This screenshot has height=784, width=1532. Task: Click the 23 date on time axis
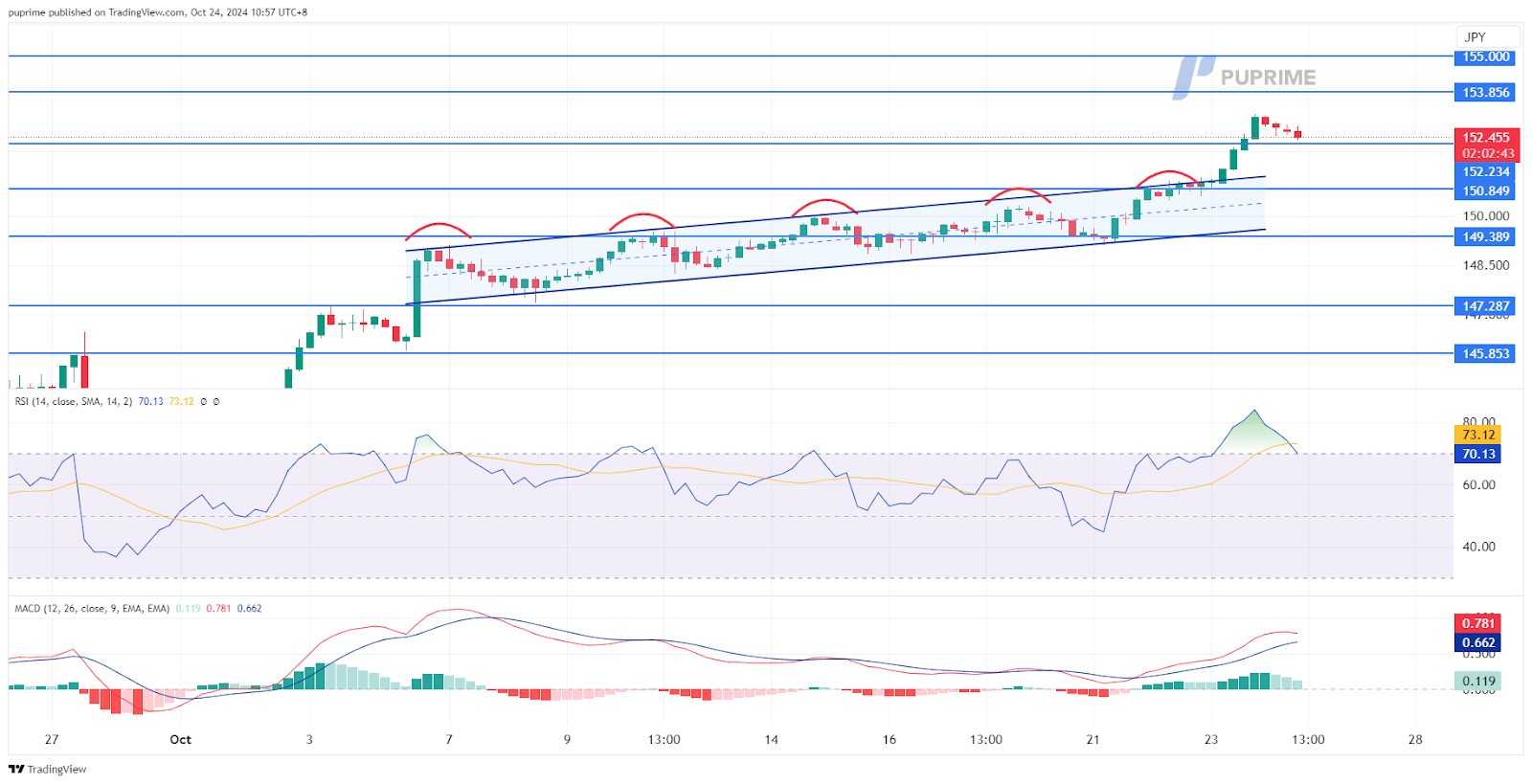point(1211,740)
